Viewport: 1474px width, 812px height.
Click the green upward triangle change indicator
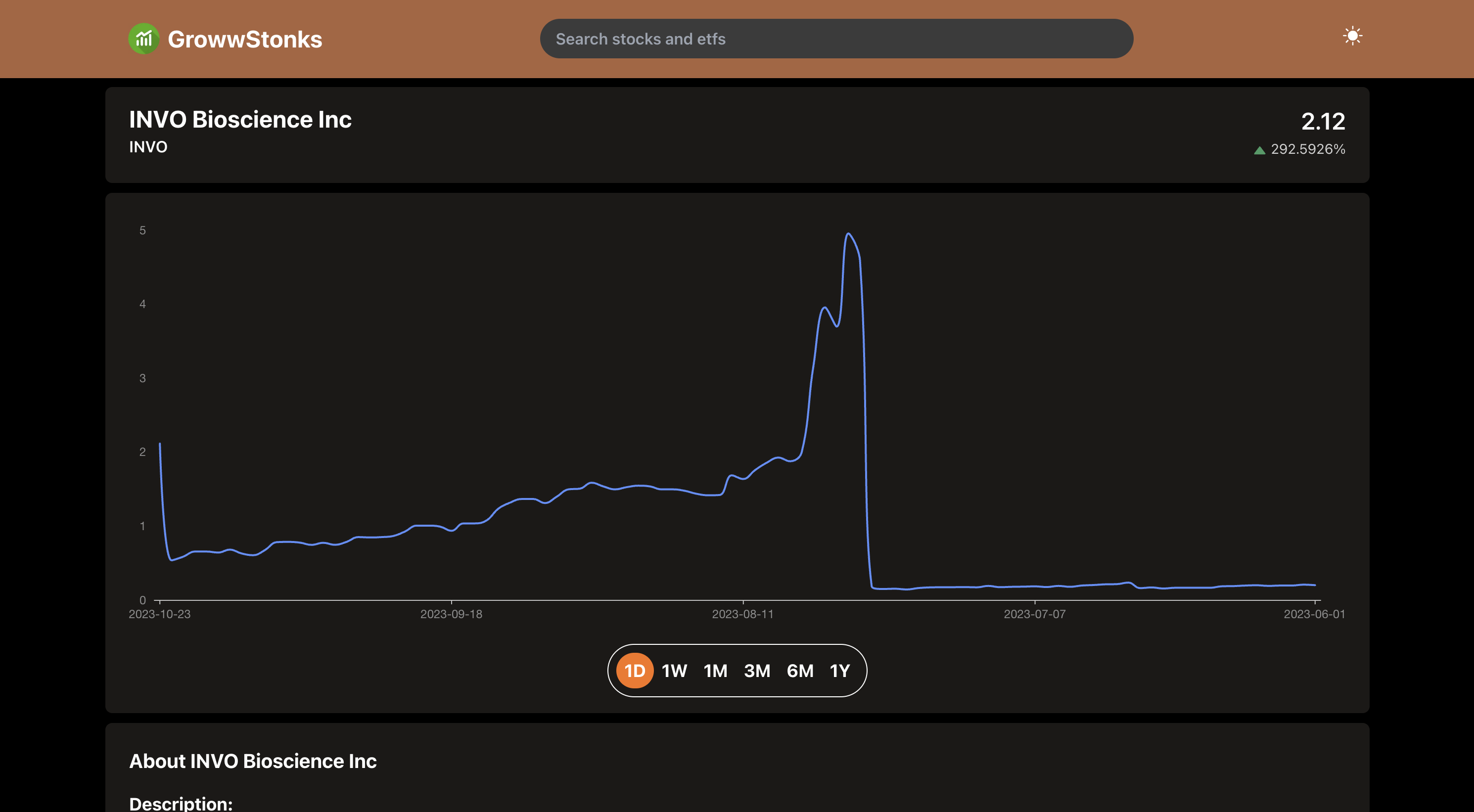coord(1259,150)
